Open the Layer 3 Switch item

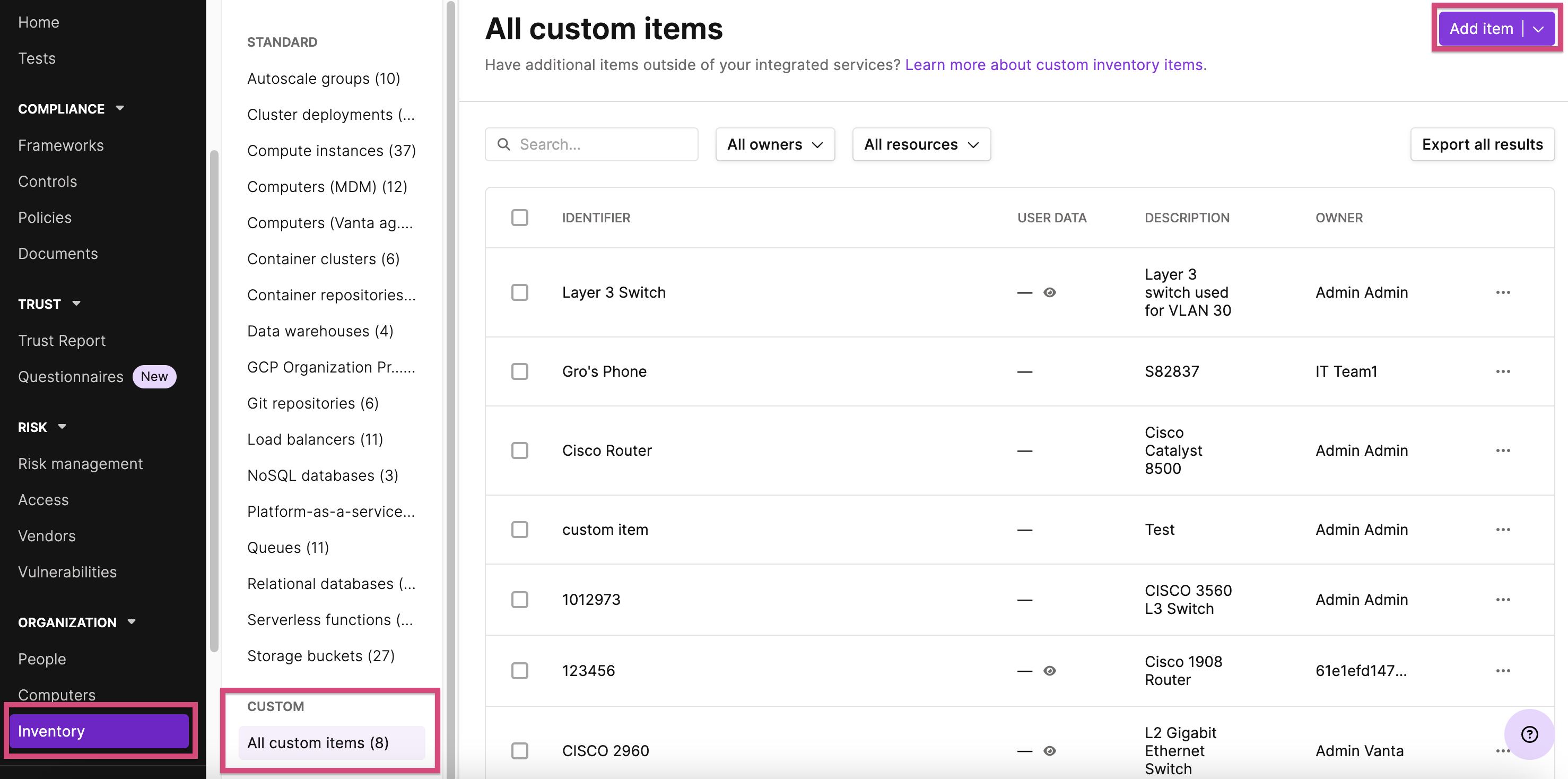point(614,292)
